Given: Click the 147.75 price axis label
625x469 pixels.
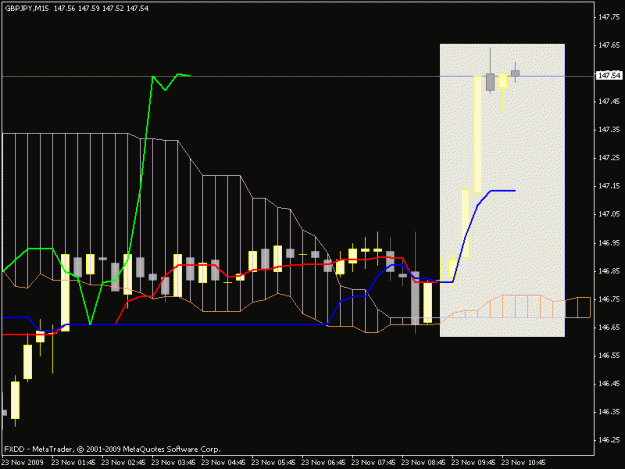Looking at the screenshot, I should pos(609,17).
